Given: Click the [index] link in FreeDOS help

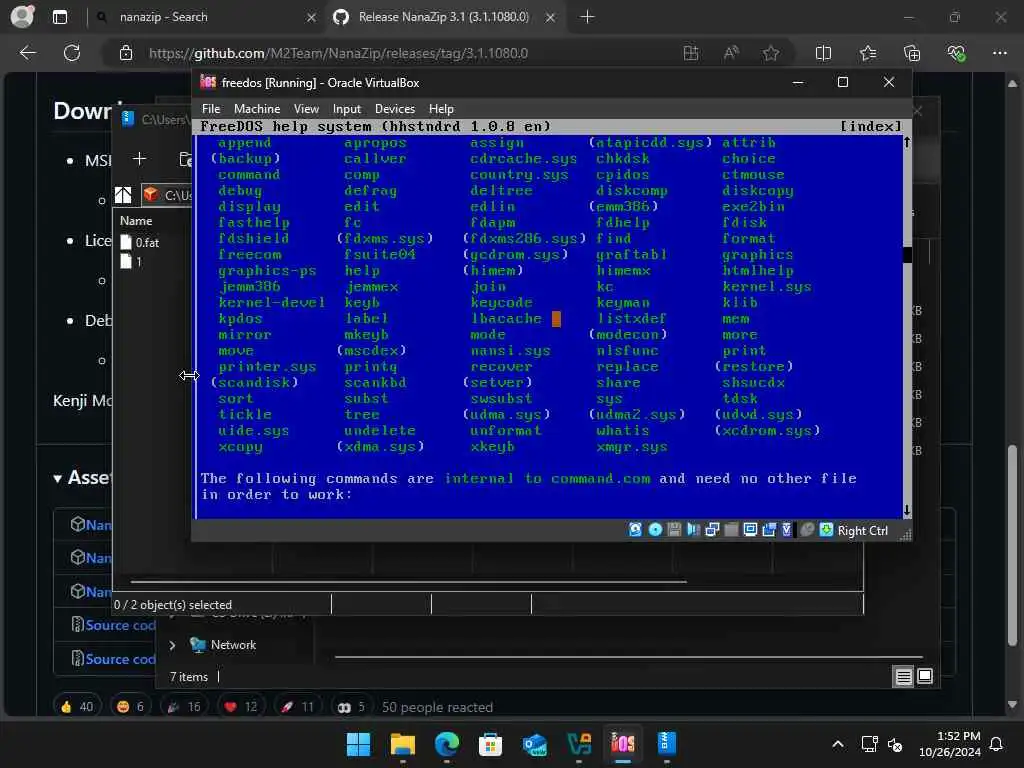Looking at the screenshot, I should pos(871,126).
